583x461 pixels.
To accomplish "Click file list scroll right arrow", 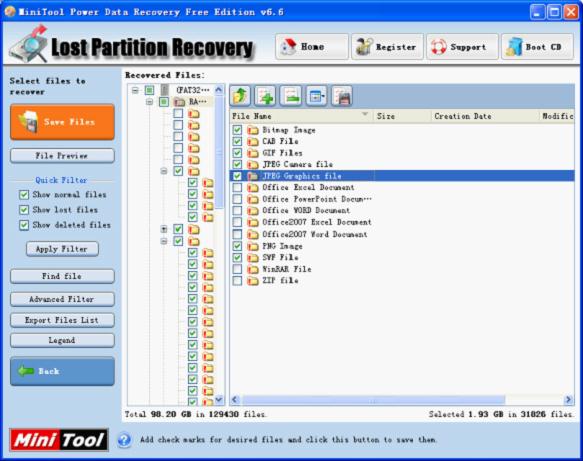I will 568,400.
